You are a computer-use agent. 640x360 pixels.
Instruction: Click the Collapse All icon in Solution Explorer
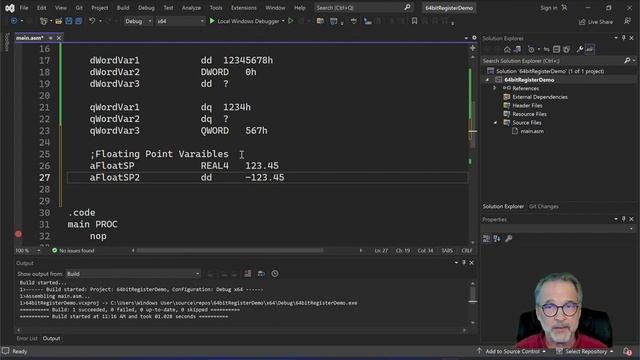click(x=556, y=49)
